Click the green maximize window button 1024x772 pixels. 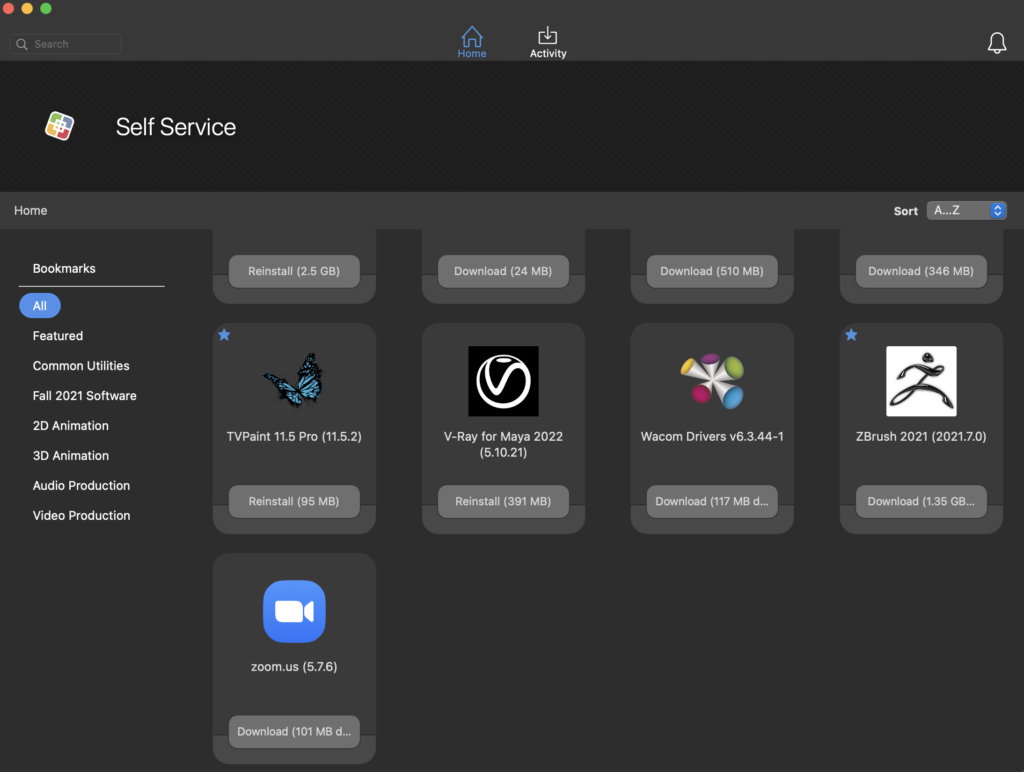pos(46,8)
